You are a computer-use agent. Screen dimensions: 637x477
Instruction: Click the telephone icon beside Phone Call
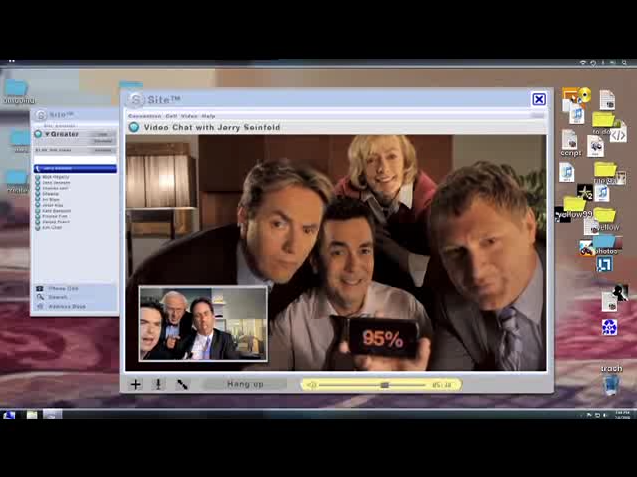coord(40,288)
